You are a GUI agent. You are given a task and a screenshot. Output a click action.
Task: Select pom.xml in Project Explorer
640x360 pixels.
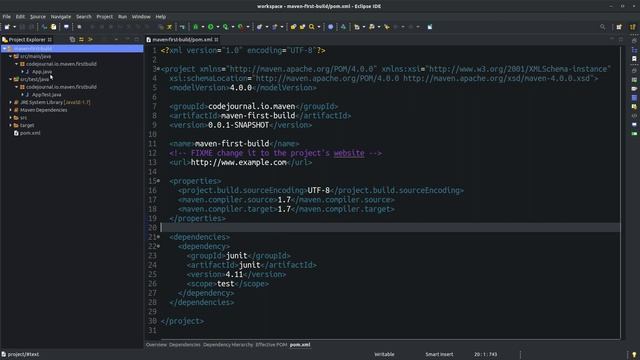[x=30, y=133]
